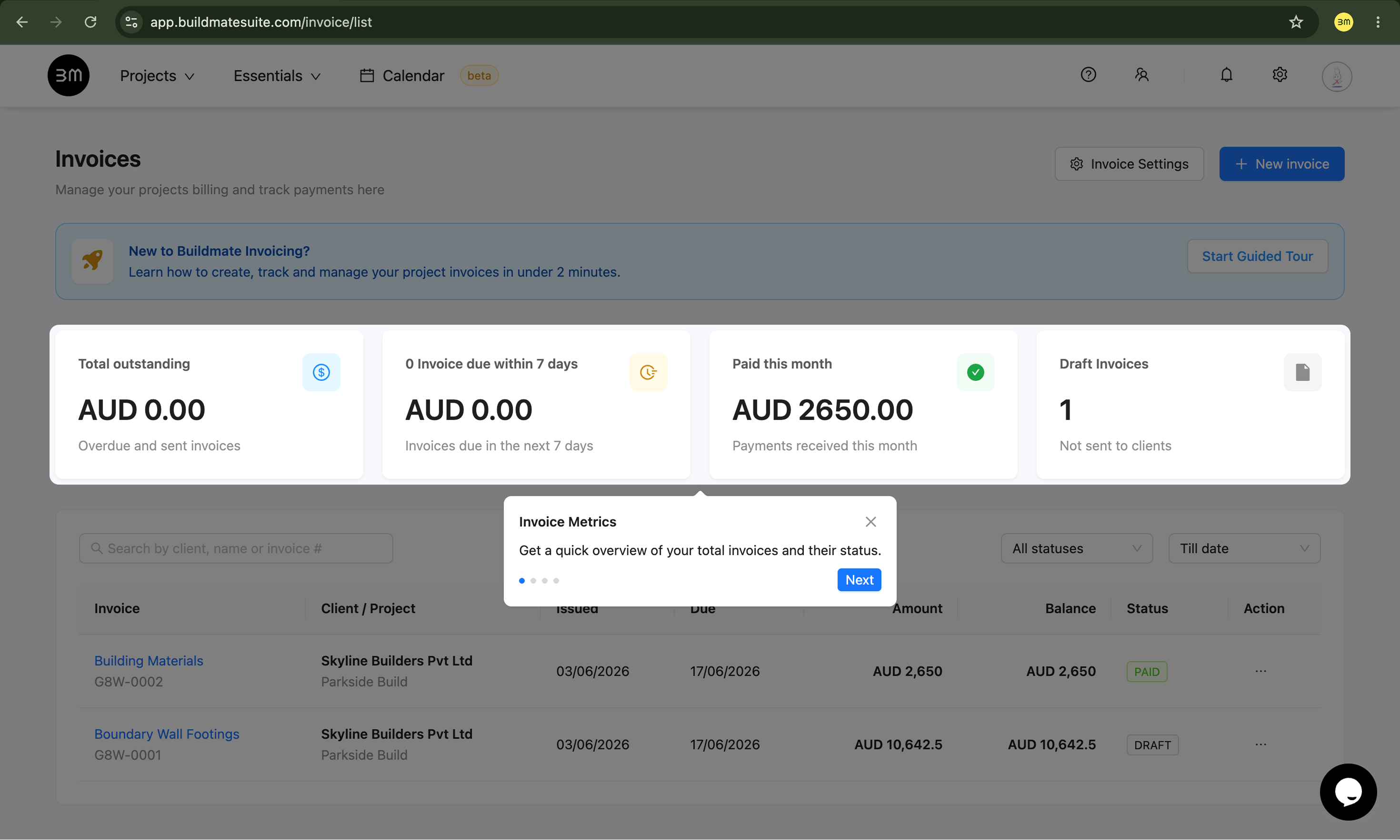Click the green check icon on Paid this month
1400x840 pixels.
pos(975,372)
